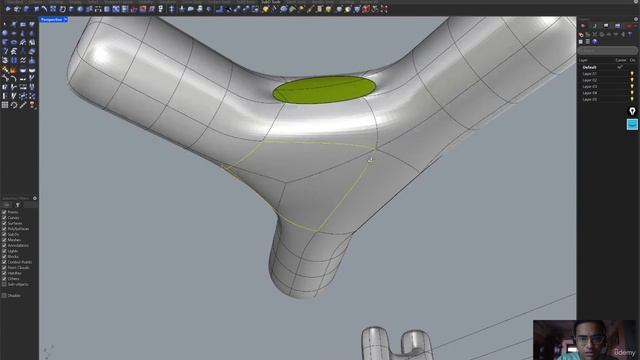This screenshot has height=360, width=640.
Task: Select the pointer tool in left toolbar
Action: 5,24
